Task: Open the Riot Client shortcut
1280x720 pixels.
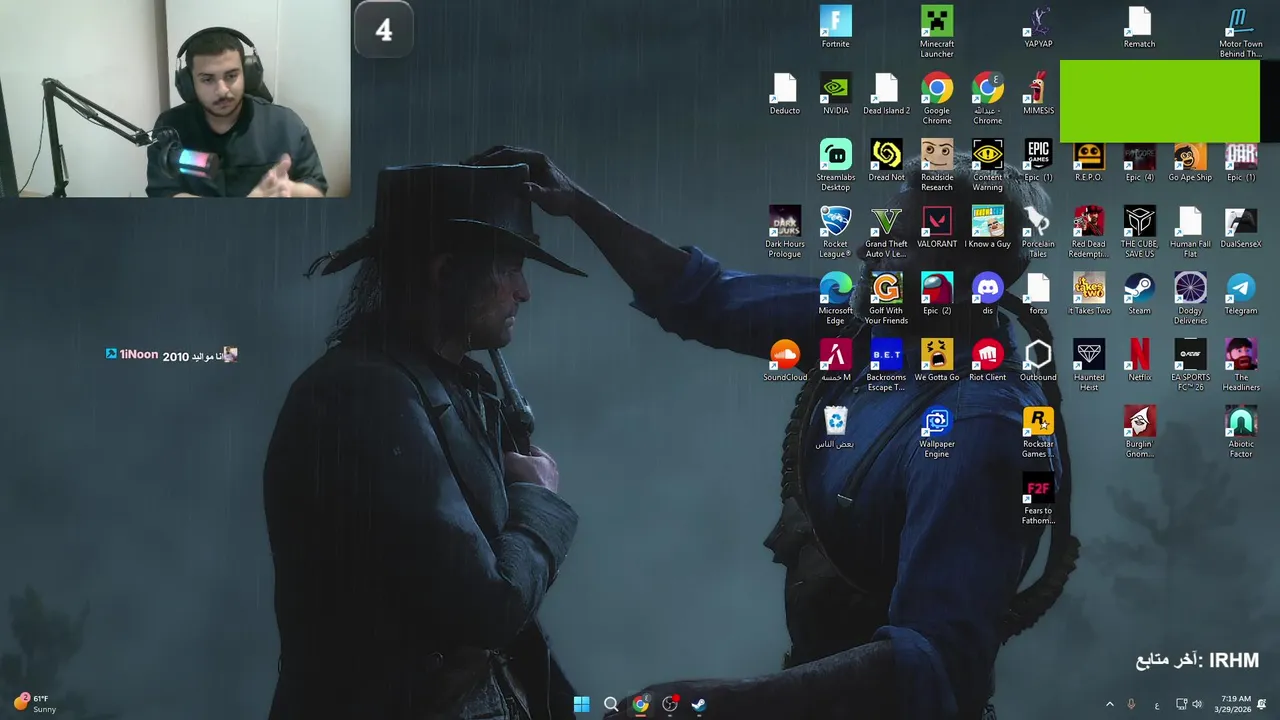Action: pos(987,361)
